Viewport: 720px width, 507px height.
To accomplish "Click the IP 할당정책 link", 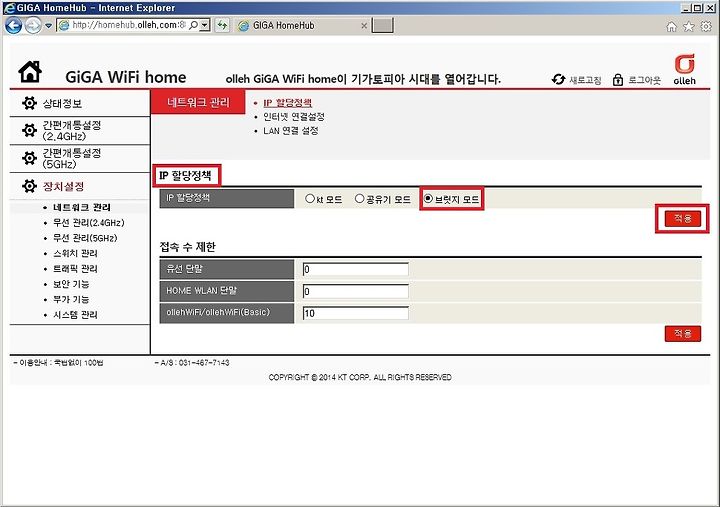I will coord(287,103).
